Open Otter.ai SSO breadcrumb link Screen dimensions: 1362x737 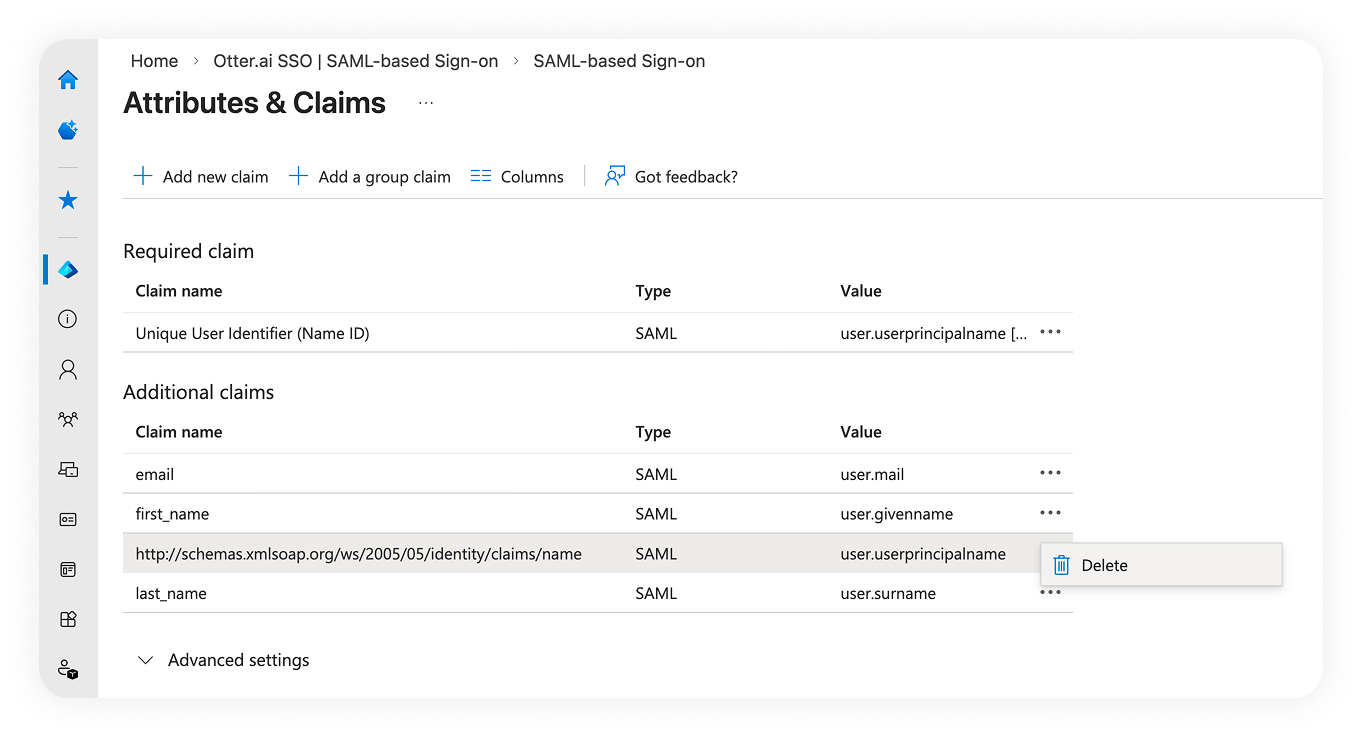coord(356,61)
